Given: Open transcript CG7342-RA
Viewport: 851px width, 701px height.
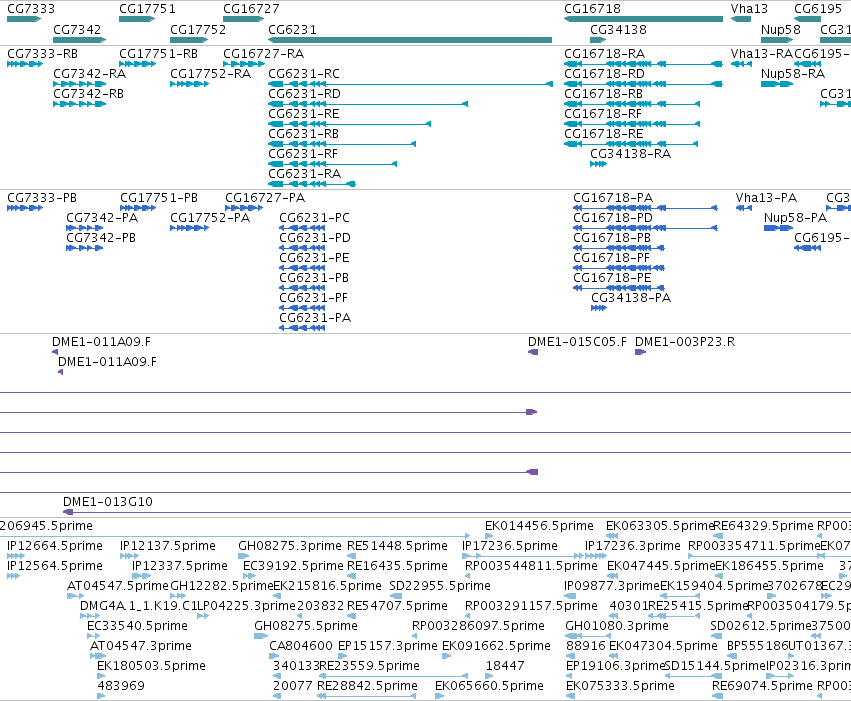Looking at the screenshot, I should (x=90, y=74).
